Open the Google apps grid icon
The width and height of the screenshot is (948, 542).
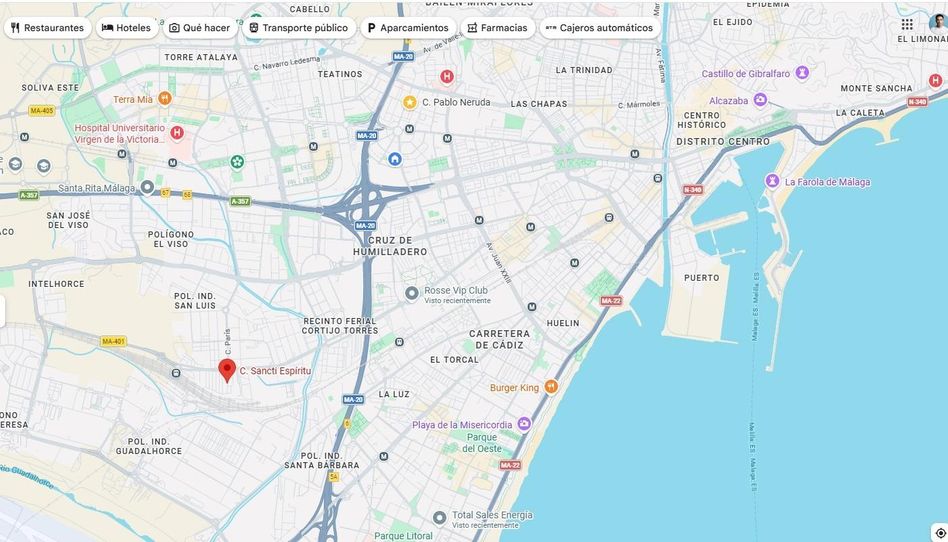point(907,24)
